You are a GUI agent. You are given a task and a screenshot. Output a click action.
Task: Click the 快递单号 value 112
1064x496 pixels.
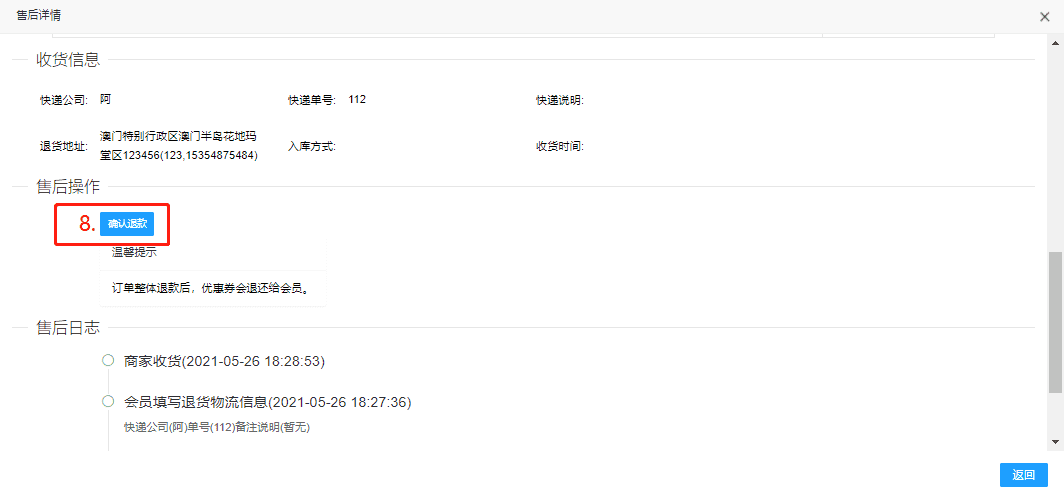coord(357,100)
